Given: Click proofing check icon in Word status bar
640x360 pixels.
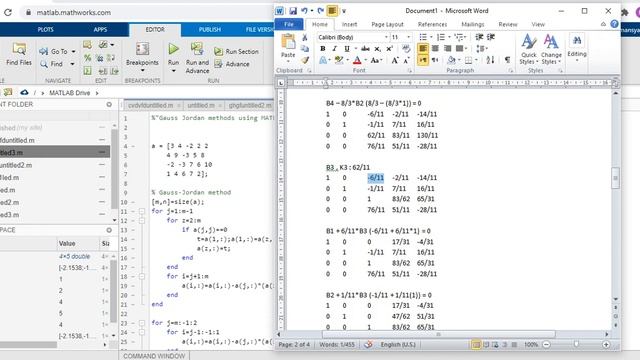Looking at the screenshot, I should pyautogui.click(x=368, y=344).
